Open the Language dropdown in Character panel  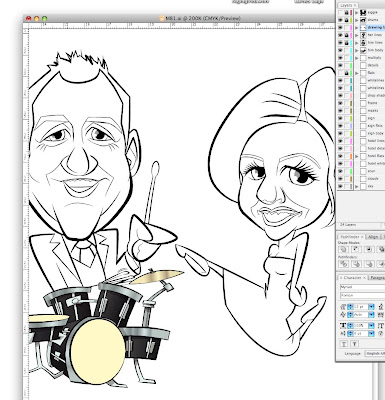tap(375, 353)
